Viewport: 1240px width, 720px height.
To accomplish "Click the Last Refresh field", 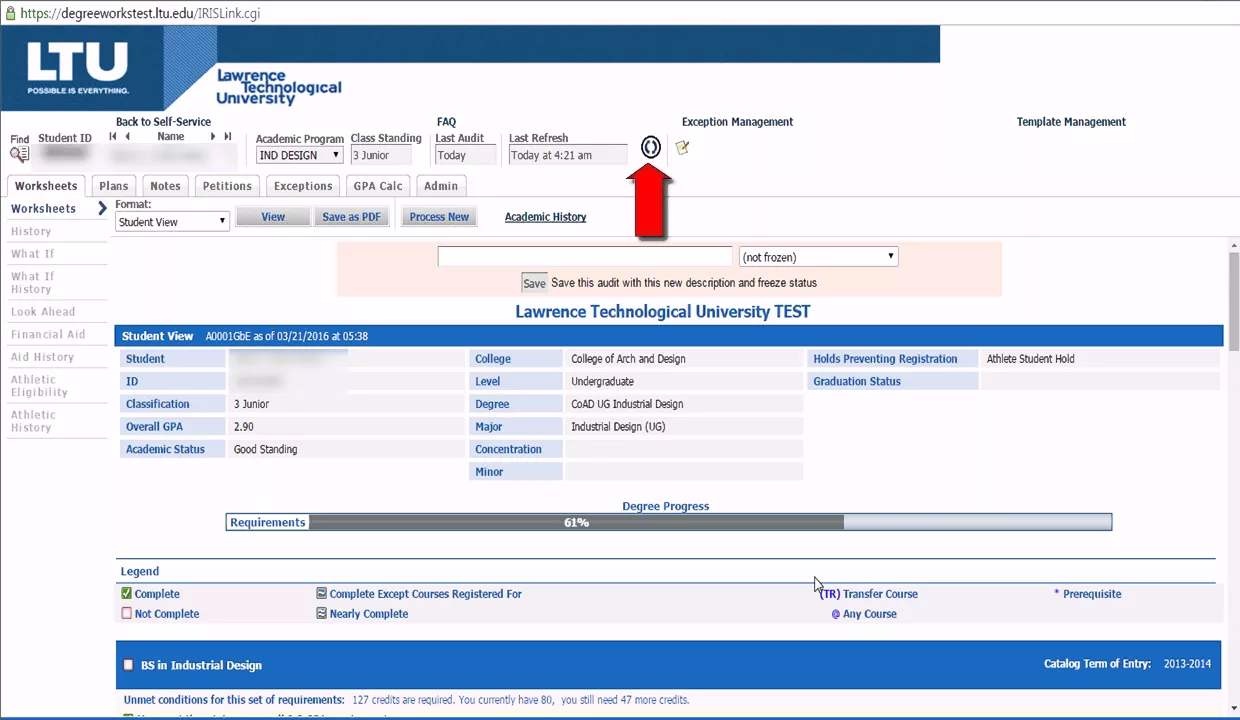I will tap(567, 155).
